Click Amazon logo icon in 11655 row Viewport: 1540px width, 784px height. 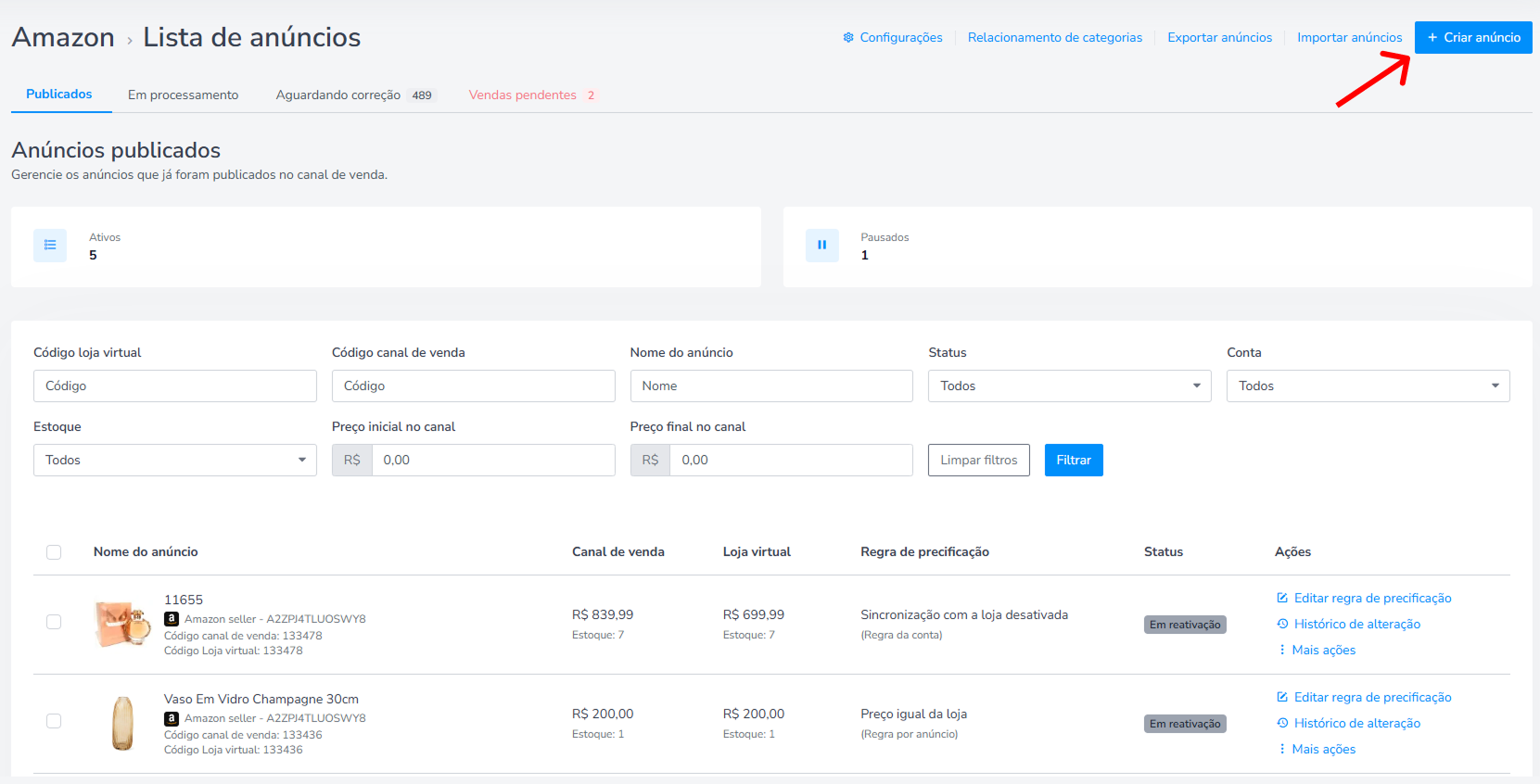coord(172,619)
